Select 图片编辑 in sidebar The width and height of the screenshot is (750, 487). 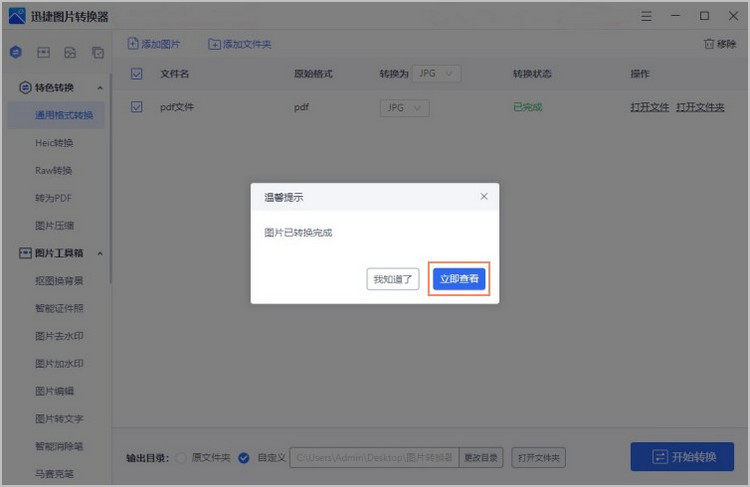click(x=56, y=391)
